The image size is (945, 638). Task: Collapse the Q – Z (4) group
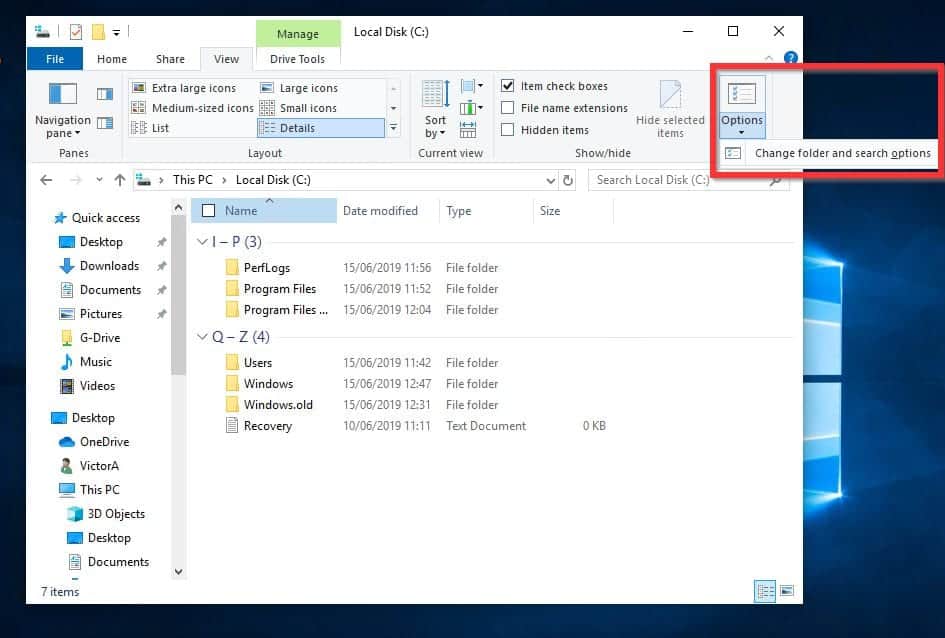tap(202, 337)
